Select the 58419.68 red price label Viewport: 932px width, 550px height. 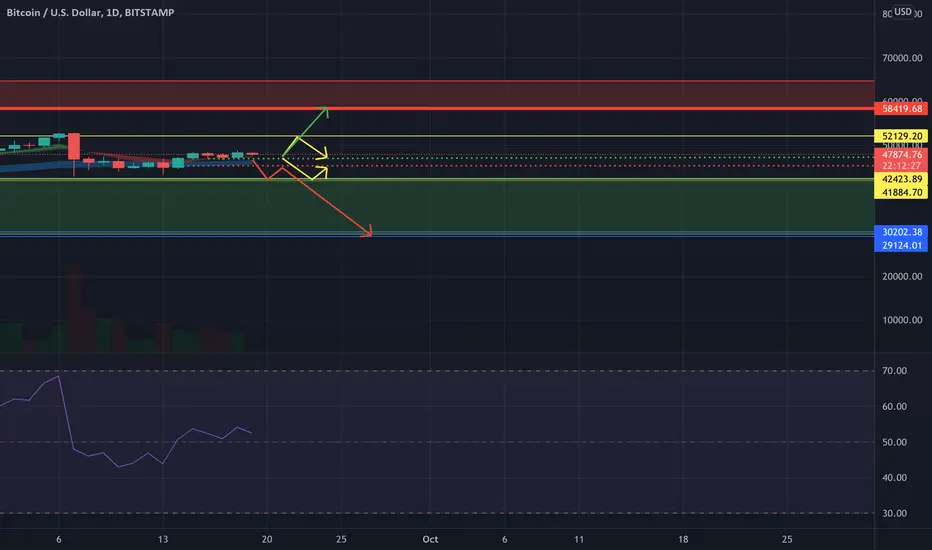point(901,109)
